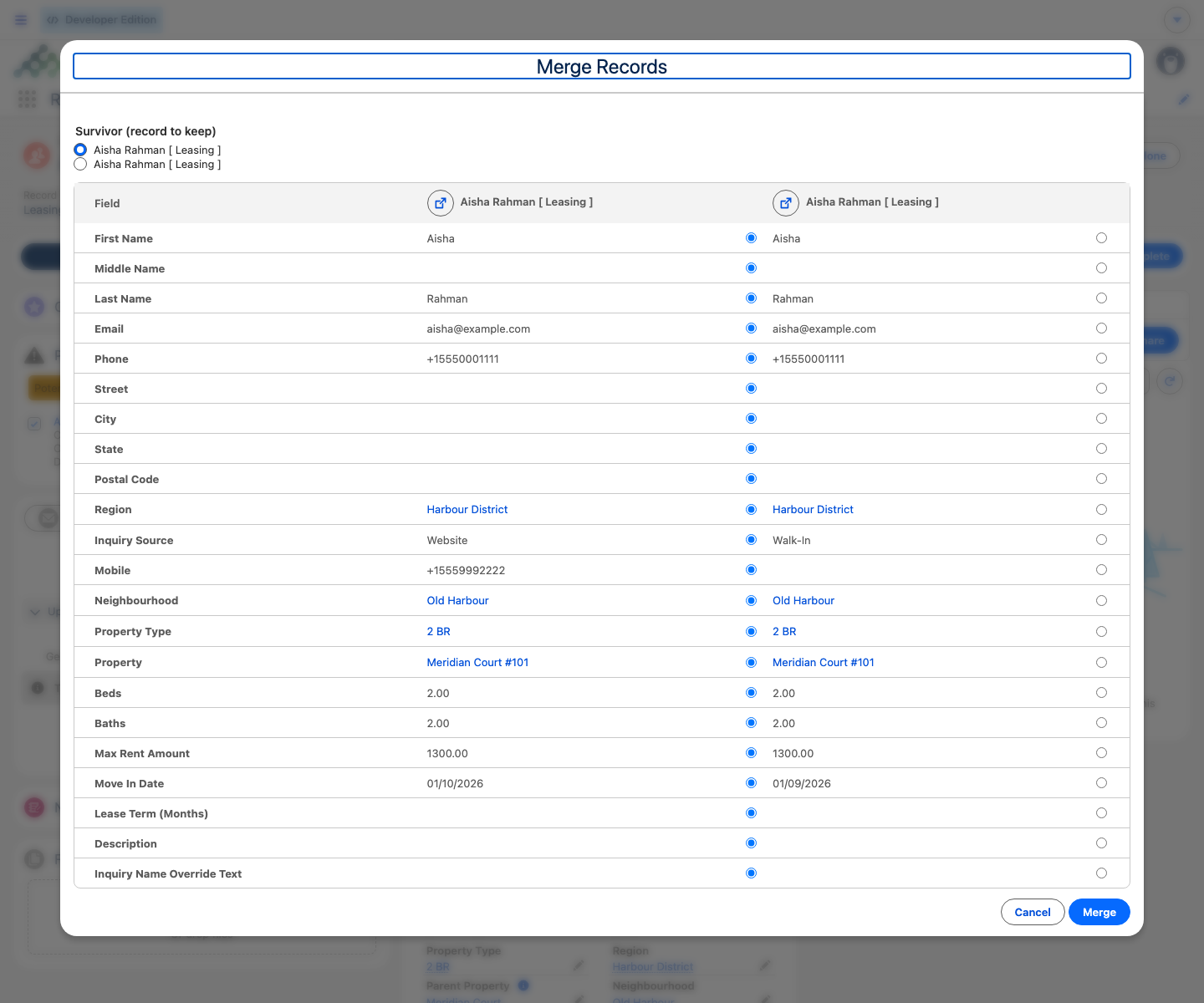
Task: Click the top-right circular dropdown arrow icon
Action: (1177, 19)
